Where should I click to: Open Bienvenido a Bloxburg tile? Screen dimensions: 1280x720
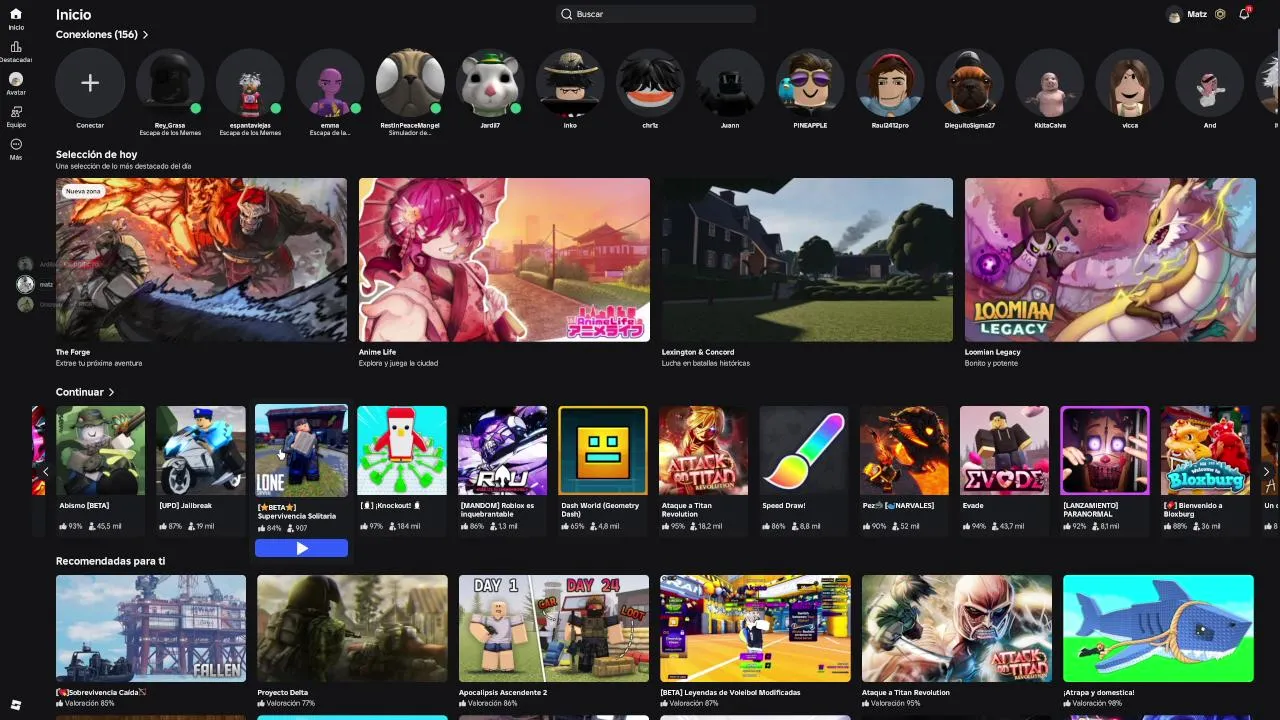[x=1205, y=450]
